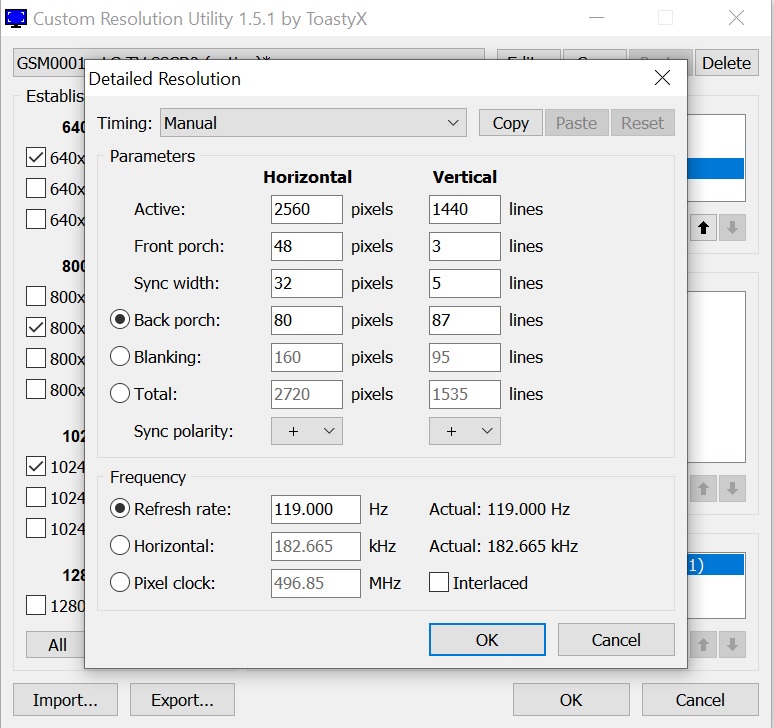Click the Custom Resolution Utility monitor icon
774x728 pixels.
[x=17, y=18]
